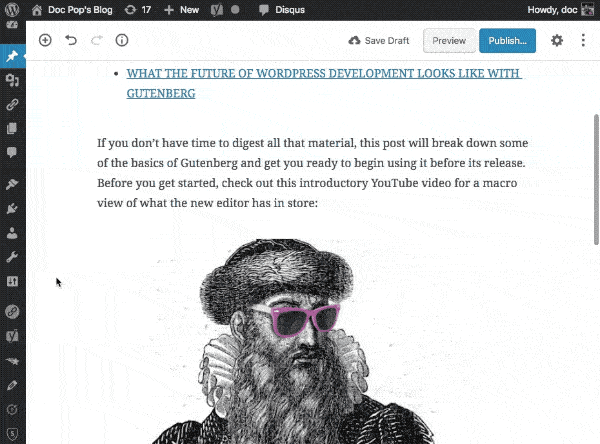The width and height of the screenshot is (600, 444).
Task: Open the content structure info icon
Action: tap(122, 41)
